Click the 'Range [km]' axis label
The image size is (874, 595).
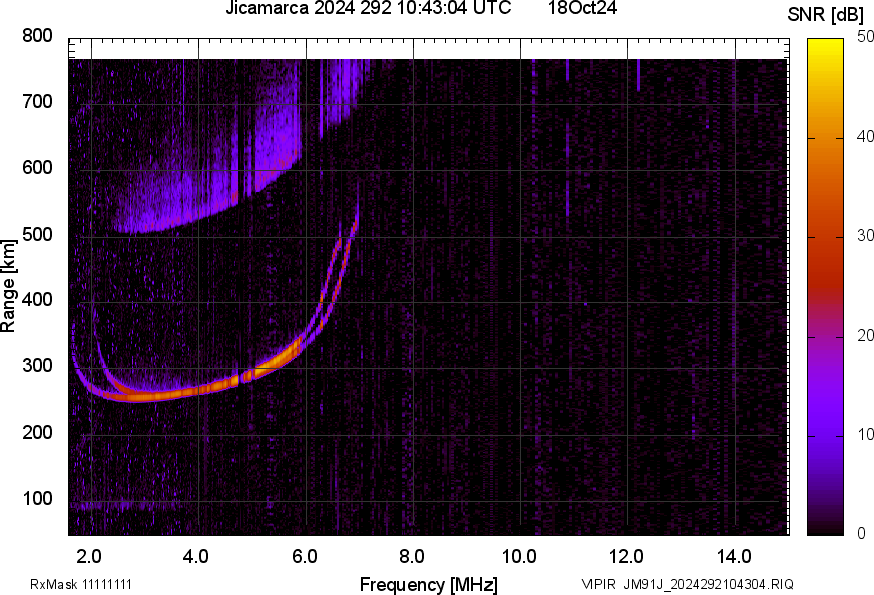coord(8,286)
